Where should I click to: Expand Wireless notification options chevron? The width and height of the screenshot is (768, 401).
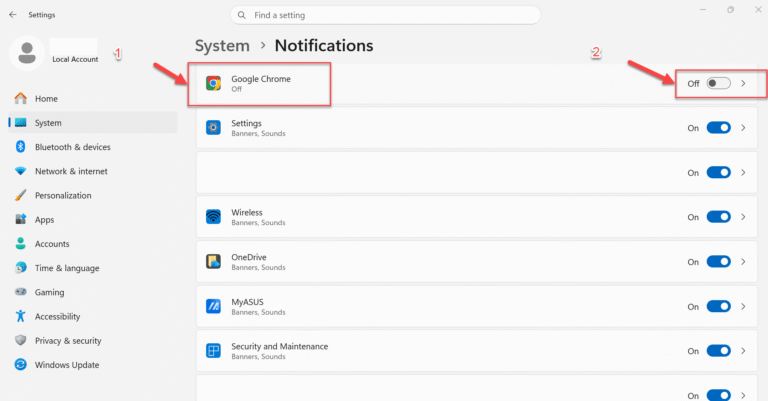[x=744, y=217]
